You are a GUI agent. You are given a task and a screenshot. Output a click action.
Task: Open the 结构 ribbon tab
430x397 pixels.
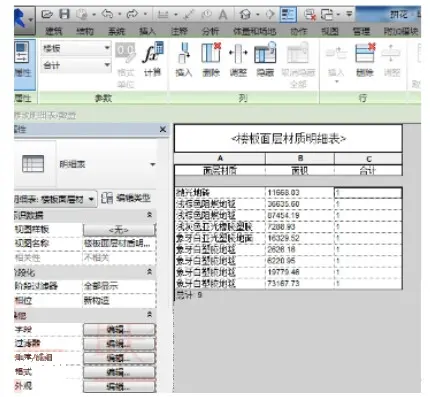coord(85,31)
